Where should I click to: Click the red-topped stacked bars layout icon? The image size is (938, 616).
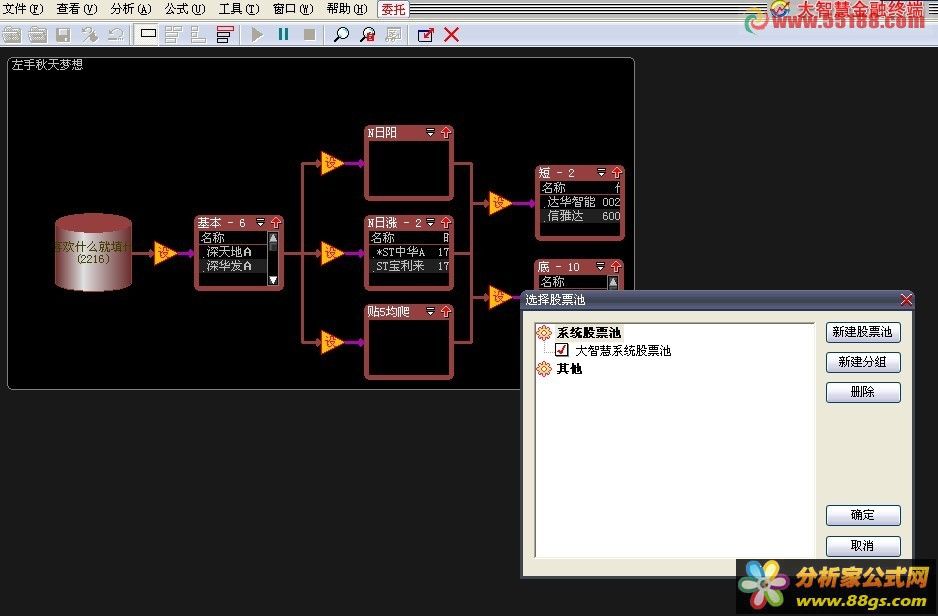pyautogui.click(x=225, y=35)
